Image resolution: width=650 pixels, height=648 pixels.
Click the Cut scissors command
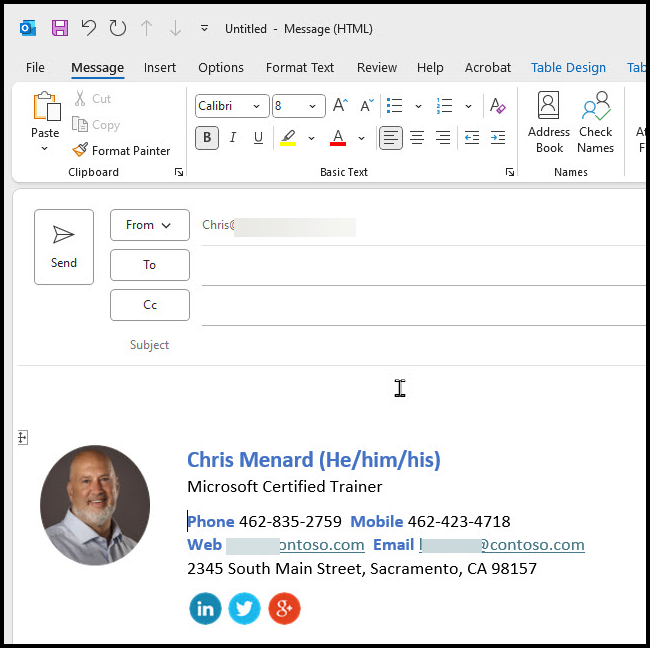click(92, 99)
